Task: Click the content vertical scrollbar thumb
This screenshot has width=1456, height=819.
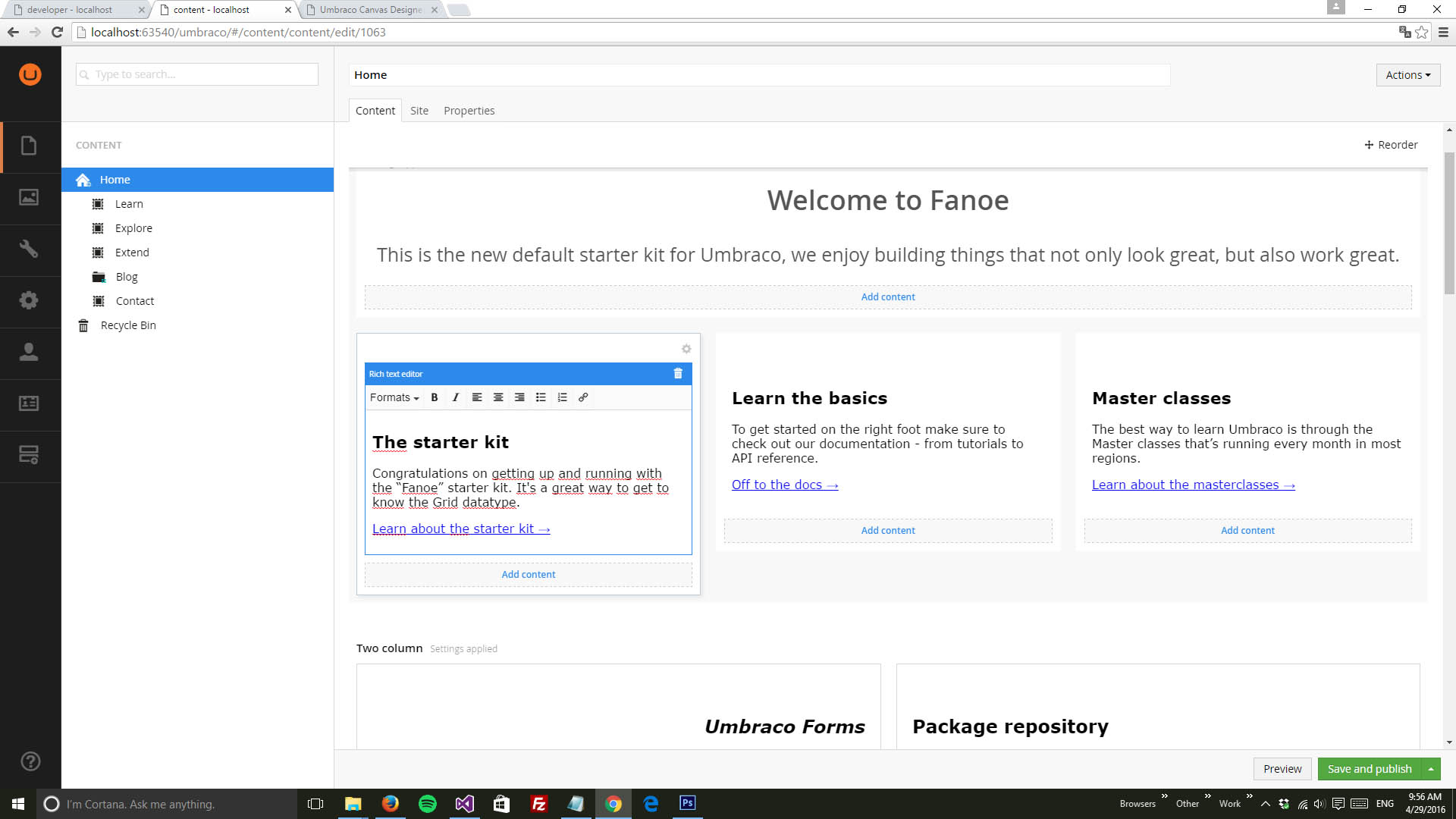Action: (x=1449, y=223)
